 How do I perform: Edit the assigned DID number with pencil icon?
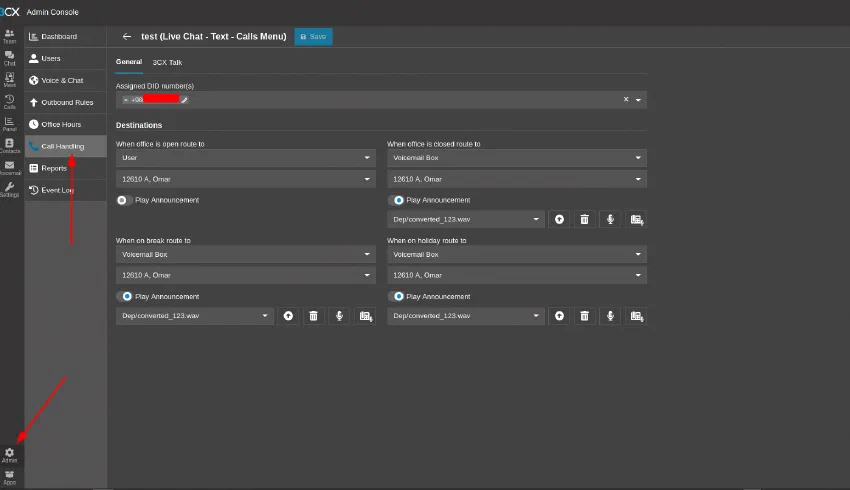pyautogui.click(x=184, y=100)
